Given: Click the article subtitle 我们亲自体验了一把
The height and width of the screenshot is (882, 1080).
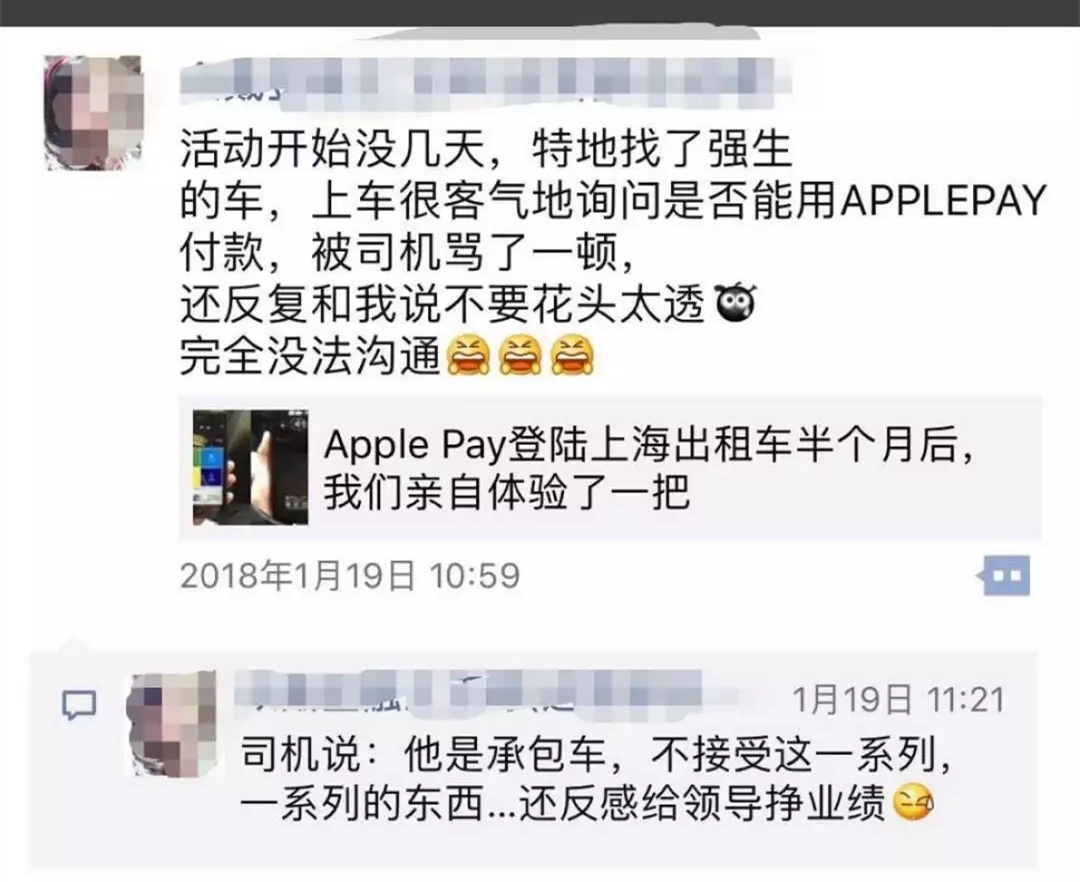Looking at the screenshot, I should pyautogui.click(x=507, y=492).
